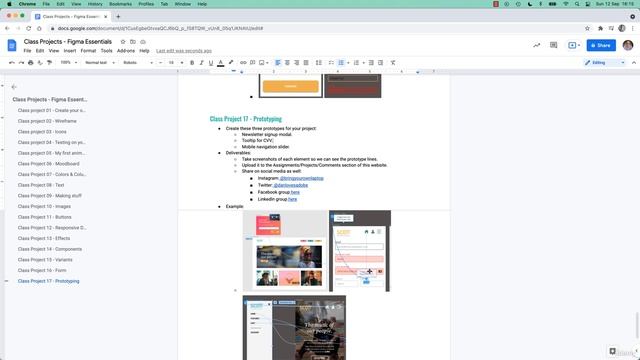Image resolution: width=640 pixels, height=360 pixels.
Task: Open bulleted list style dropdown
Action: [348, 63]
